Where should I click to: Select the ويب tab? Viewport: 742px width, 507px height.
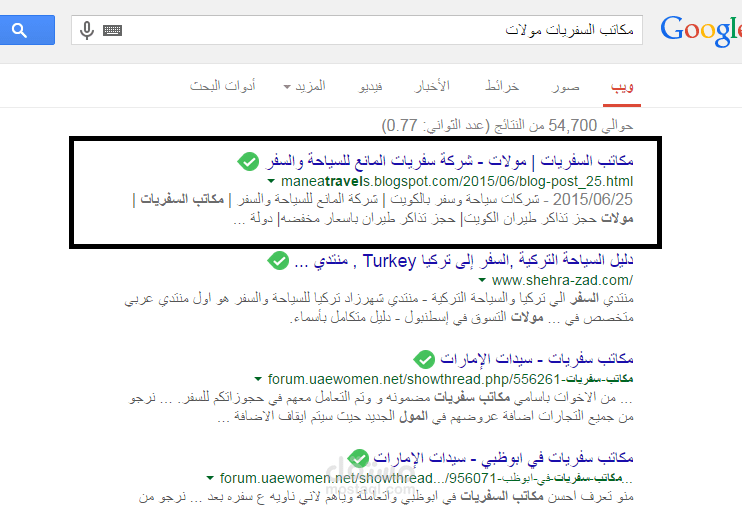622,87
